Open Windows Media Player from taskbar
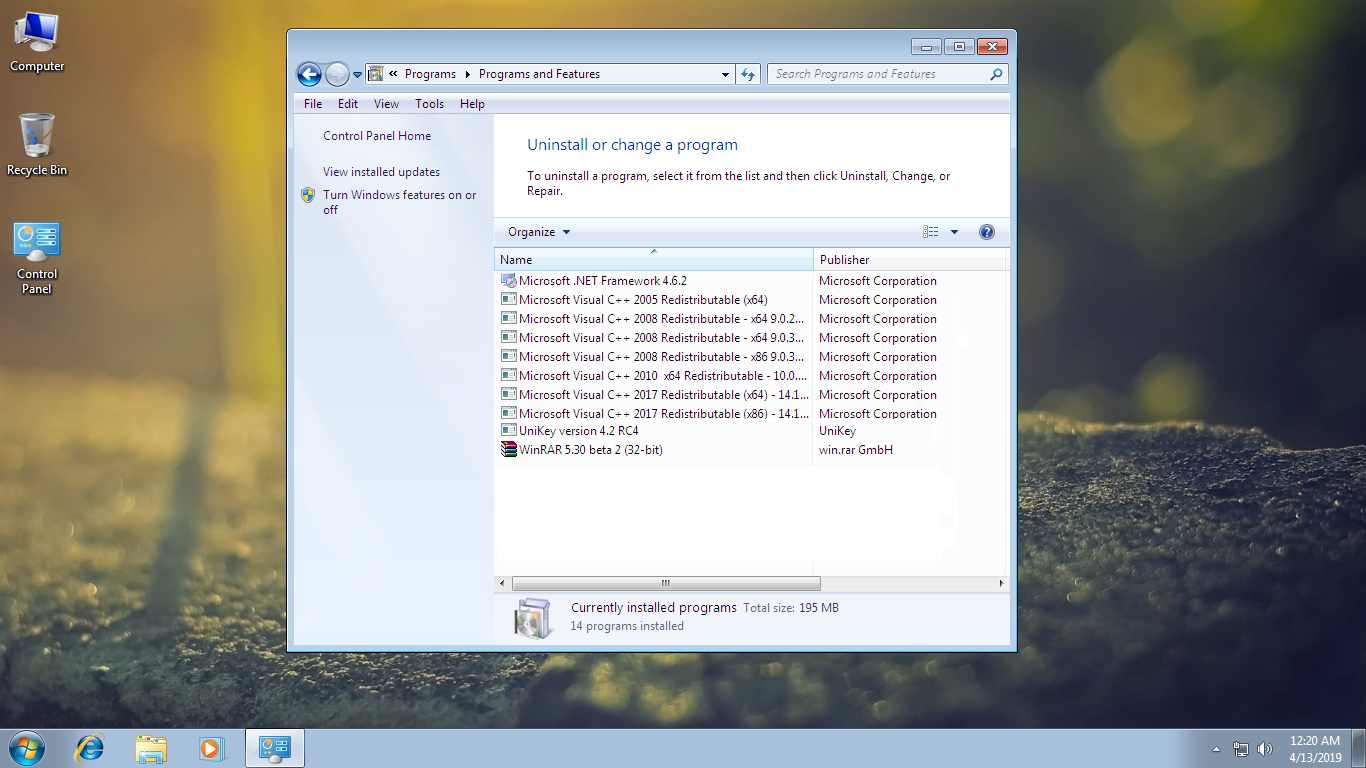The width and height of the screenshot is (1366, 768). coord(211,748)
